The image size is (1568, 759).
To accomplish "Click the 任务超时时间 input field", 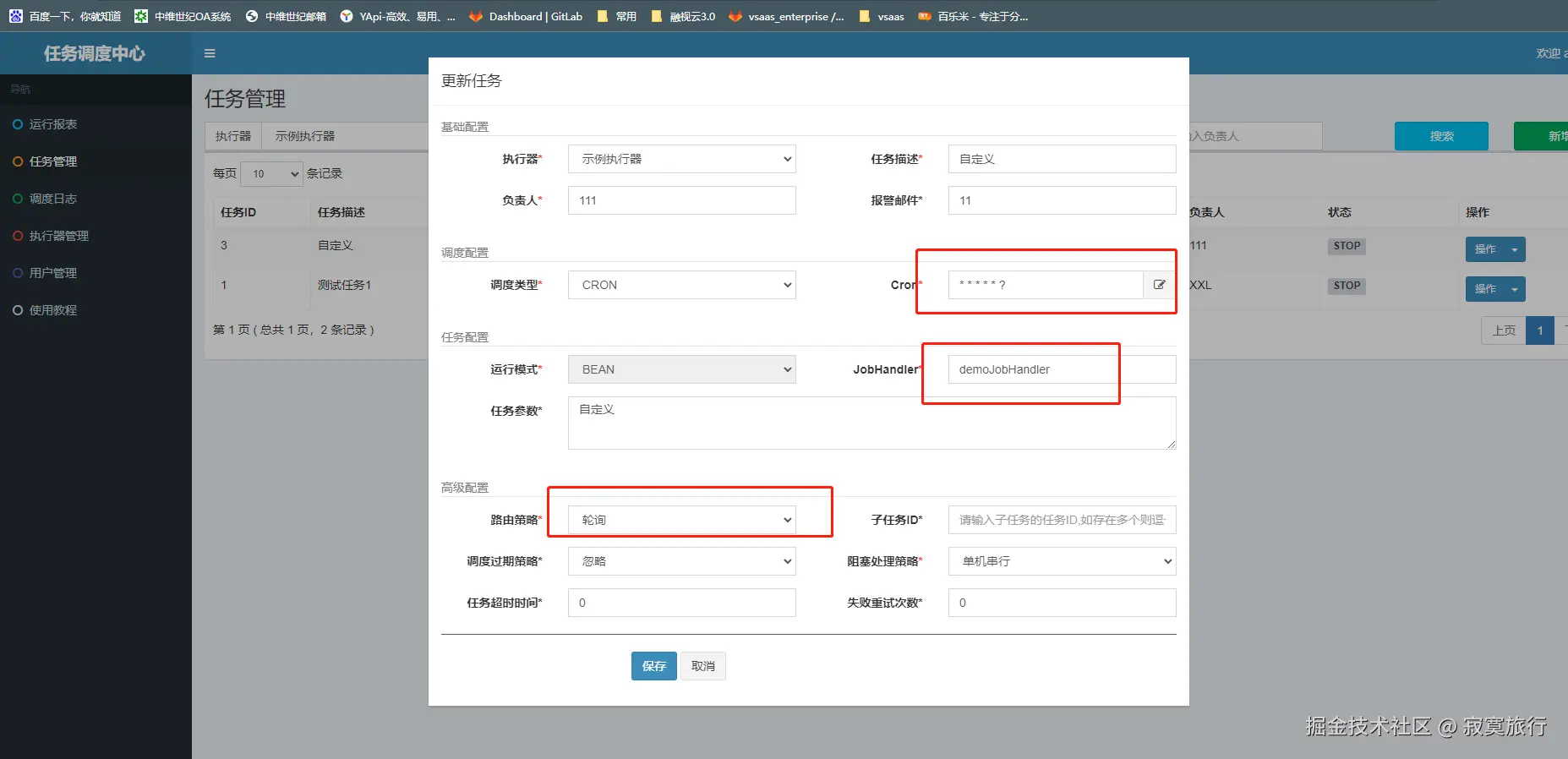I will 681,603.
